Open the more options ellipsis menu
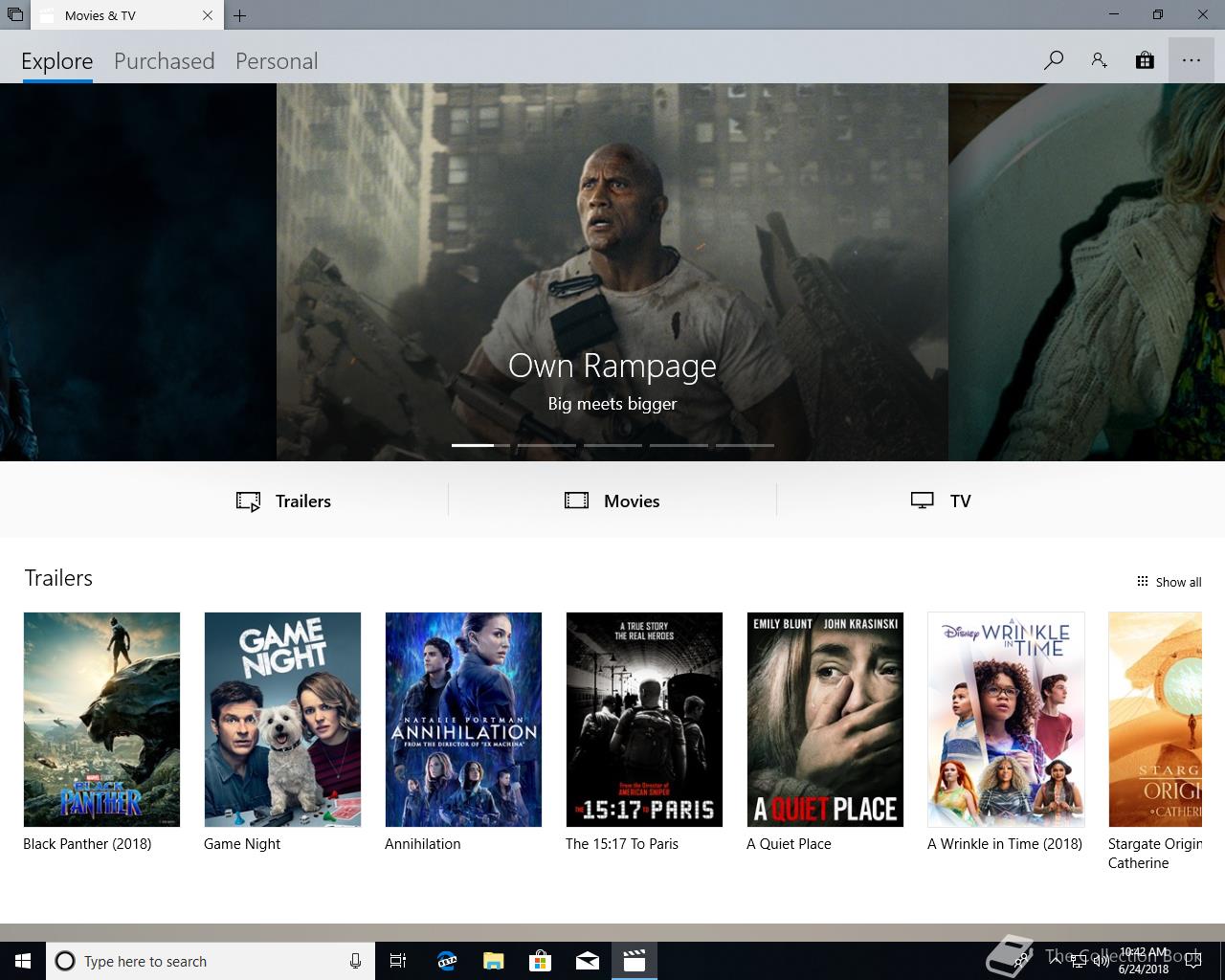 (1191, 60)
